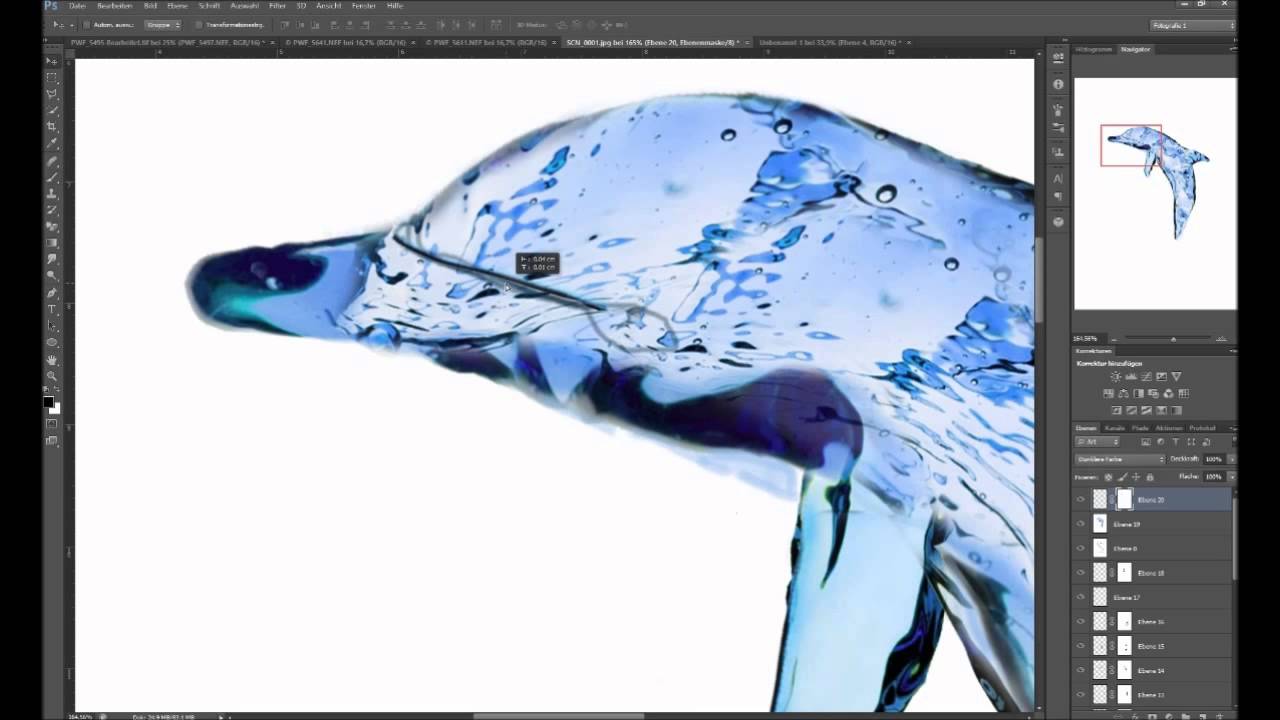Select the Move tool
The image size is (1280, 720).
tap(52, 61)
